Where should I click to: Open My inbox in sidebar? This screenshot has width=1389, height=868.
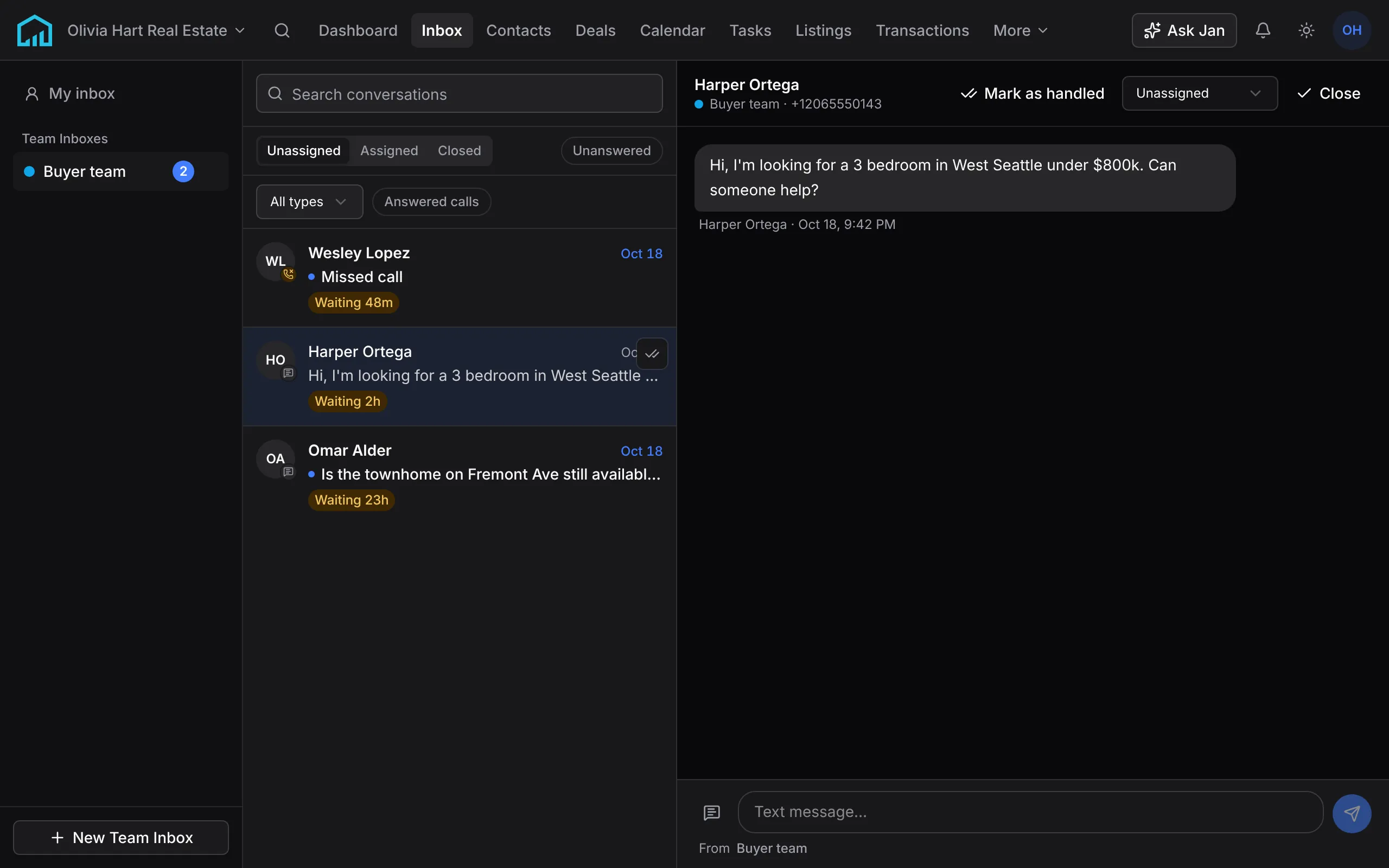(121, 93)
